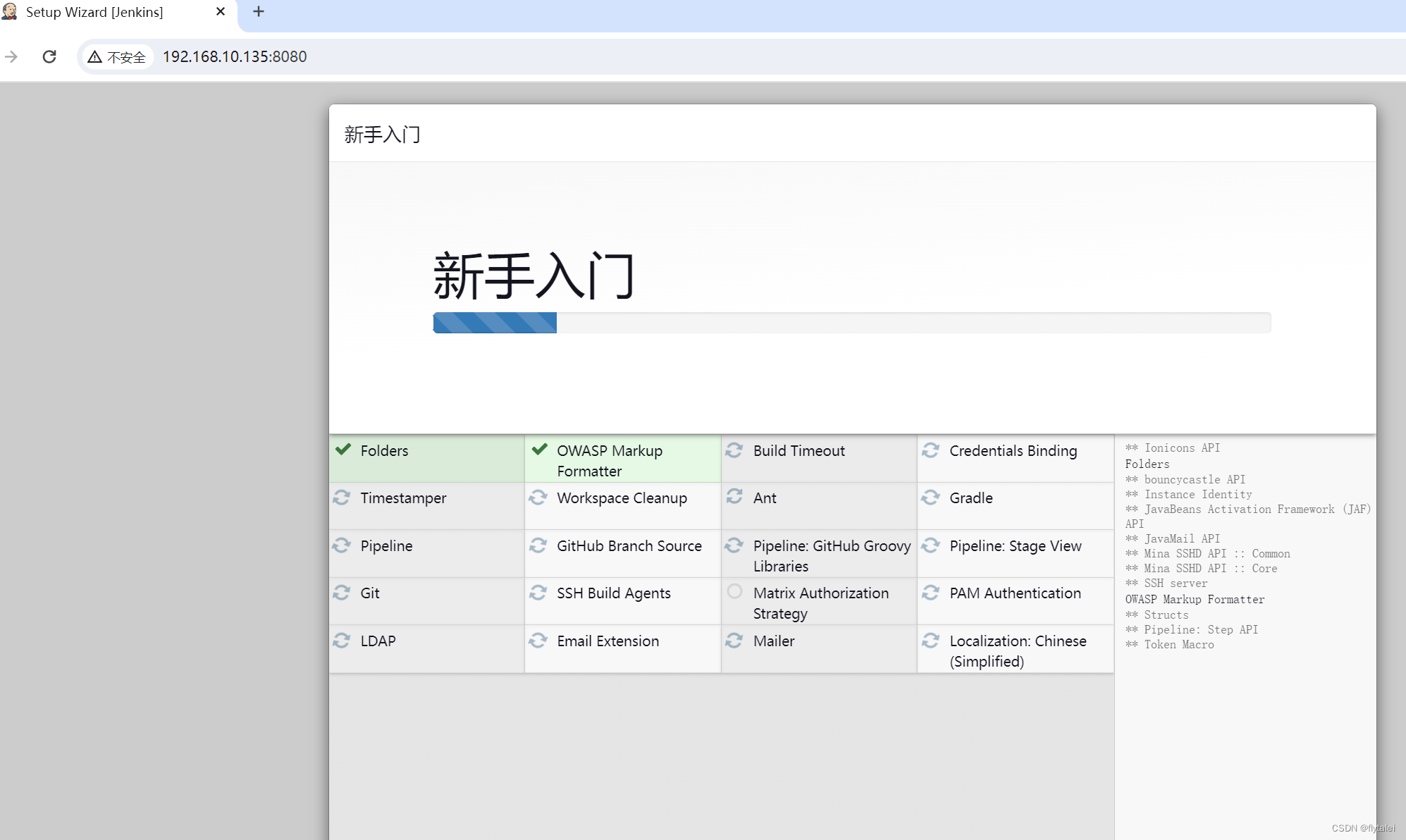This screenshot has height=840, width=1406.
Task: Click the 新手入门 dialog title
Action: point(382,134)
